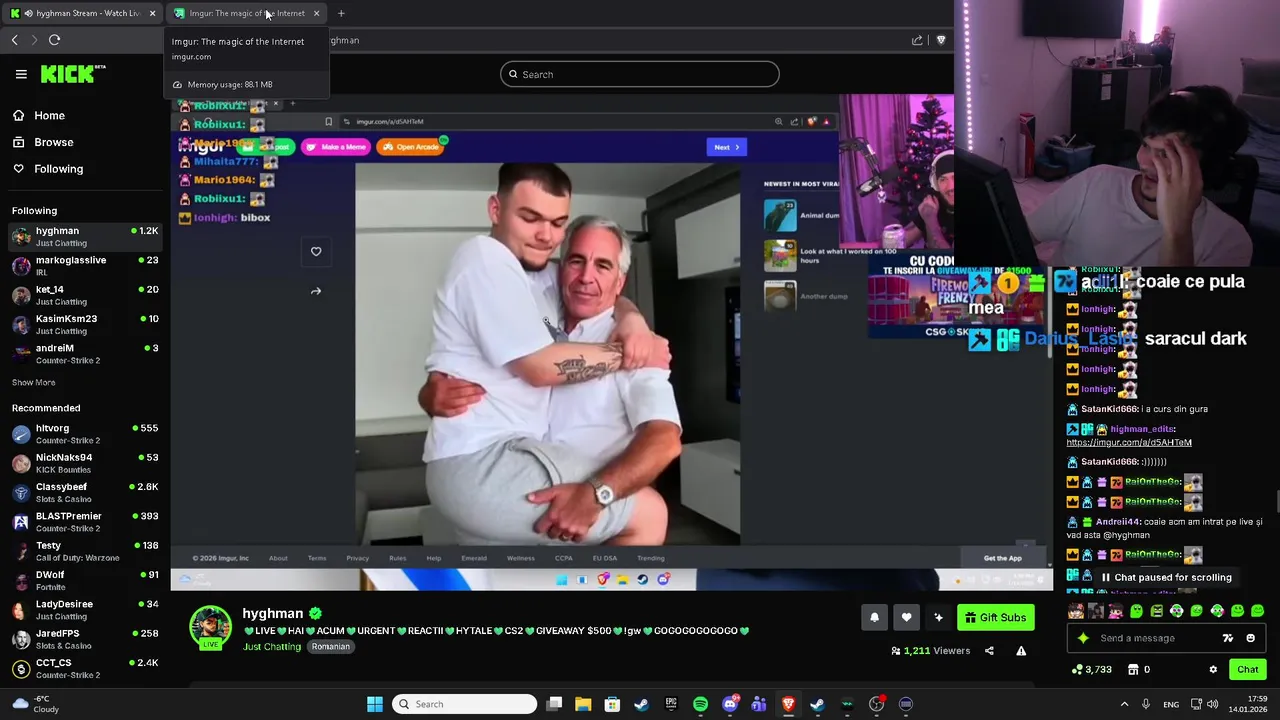Open chat settings gear
Image resolution: width=1280 pixels, height=720 pixels.
(x=1213, y=670)
